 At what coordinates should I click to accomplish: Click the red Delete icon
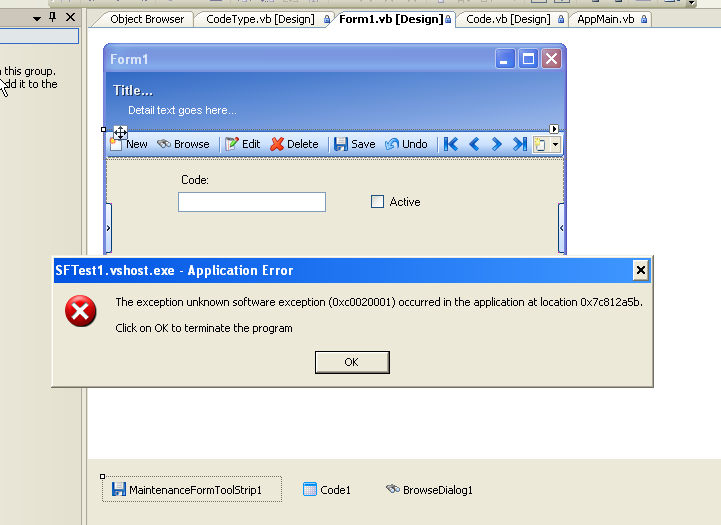(x=277, y=144)
